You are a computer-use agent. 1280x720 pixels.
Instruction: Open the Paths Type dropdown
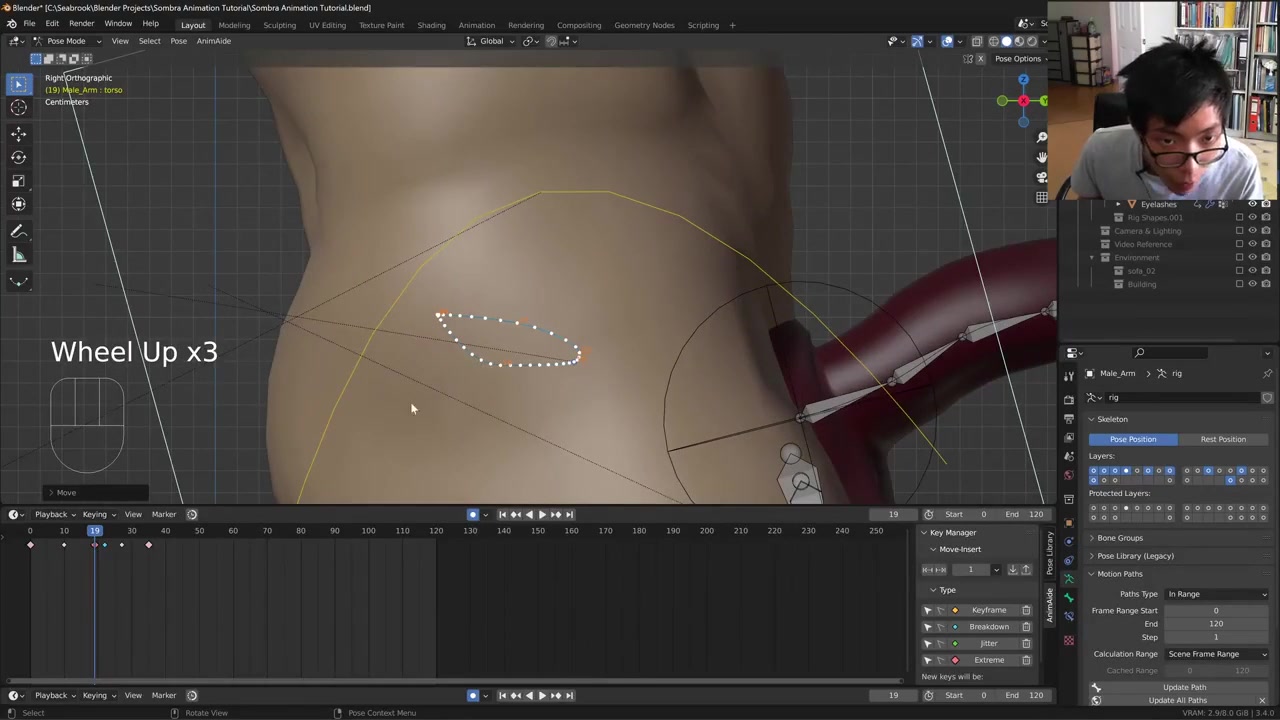click(1216, 594)
